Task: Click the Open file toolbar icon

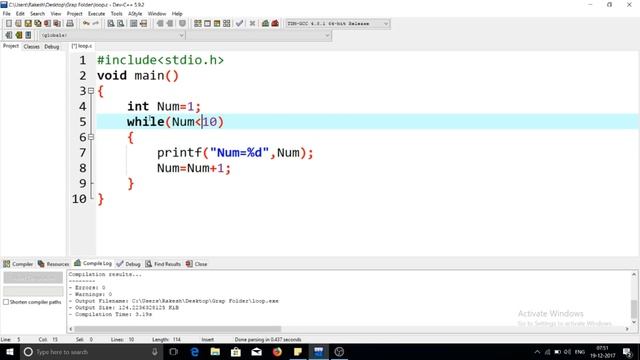Action: pos(18,24)
